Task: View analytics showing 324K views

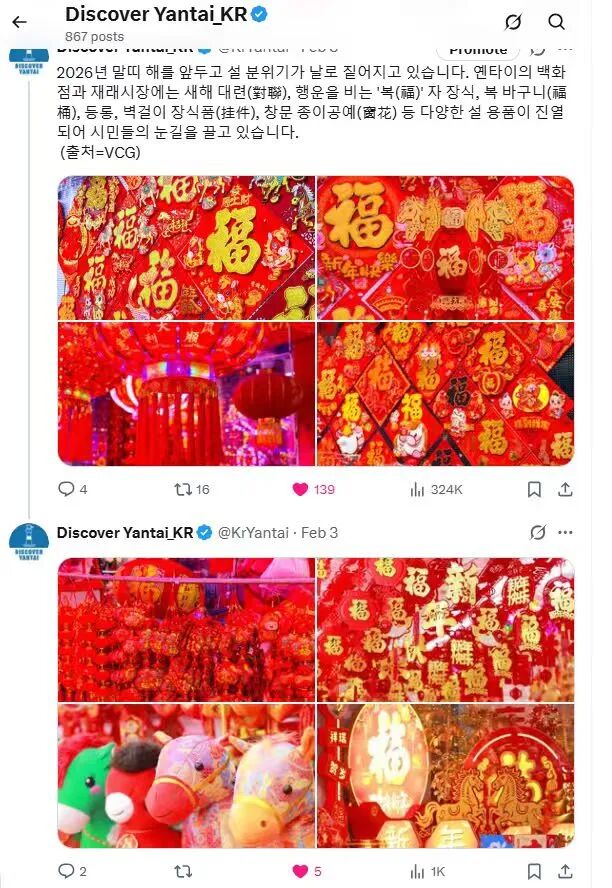Action: point(436,489)
